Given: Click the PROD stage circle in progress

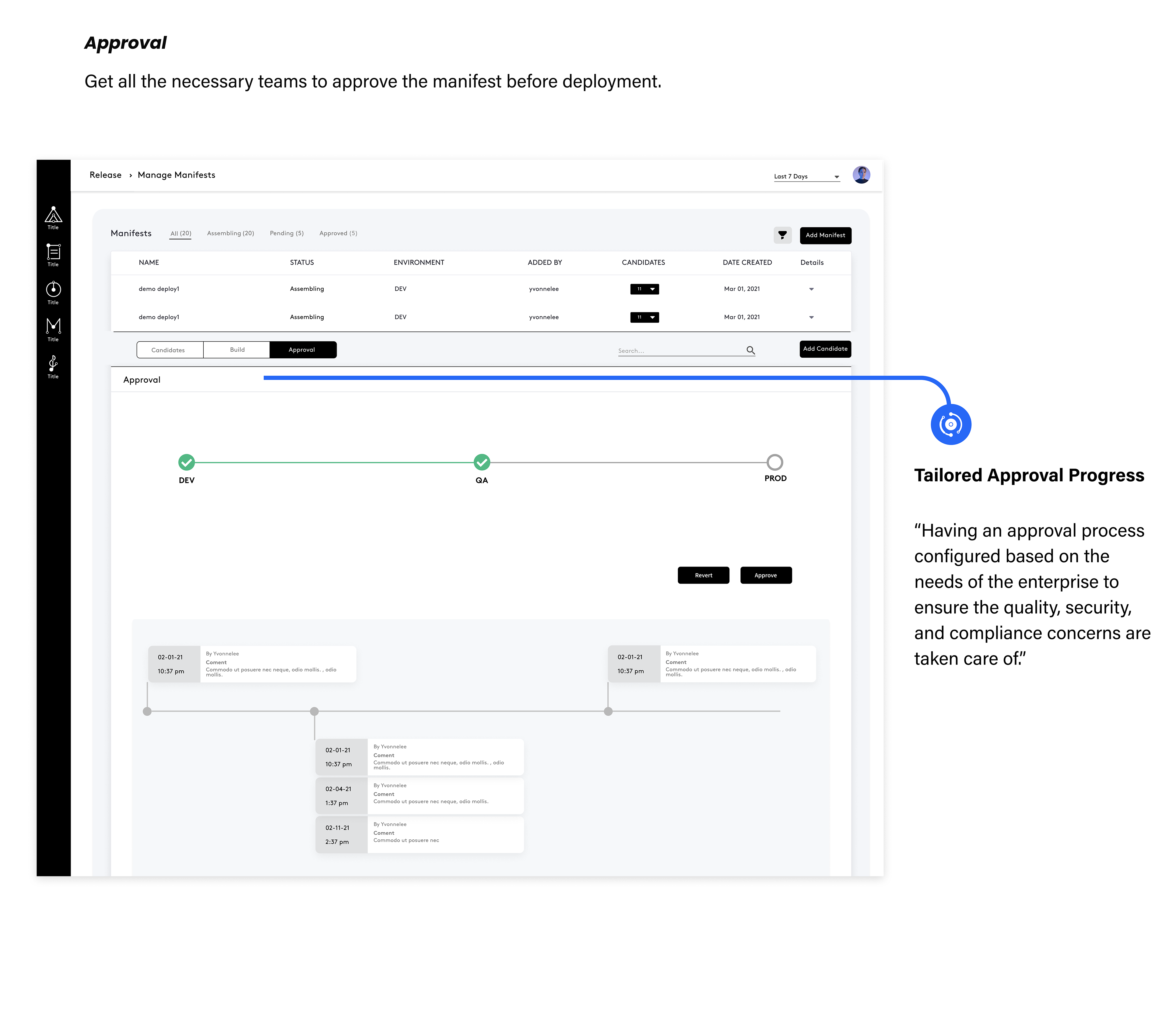Looking at the screenshot, I should pos(774,462).
